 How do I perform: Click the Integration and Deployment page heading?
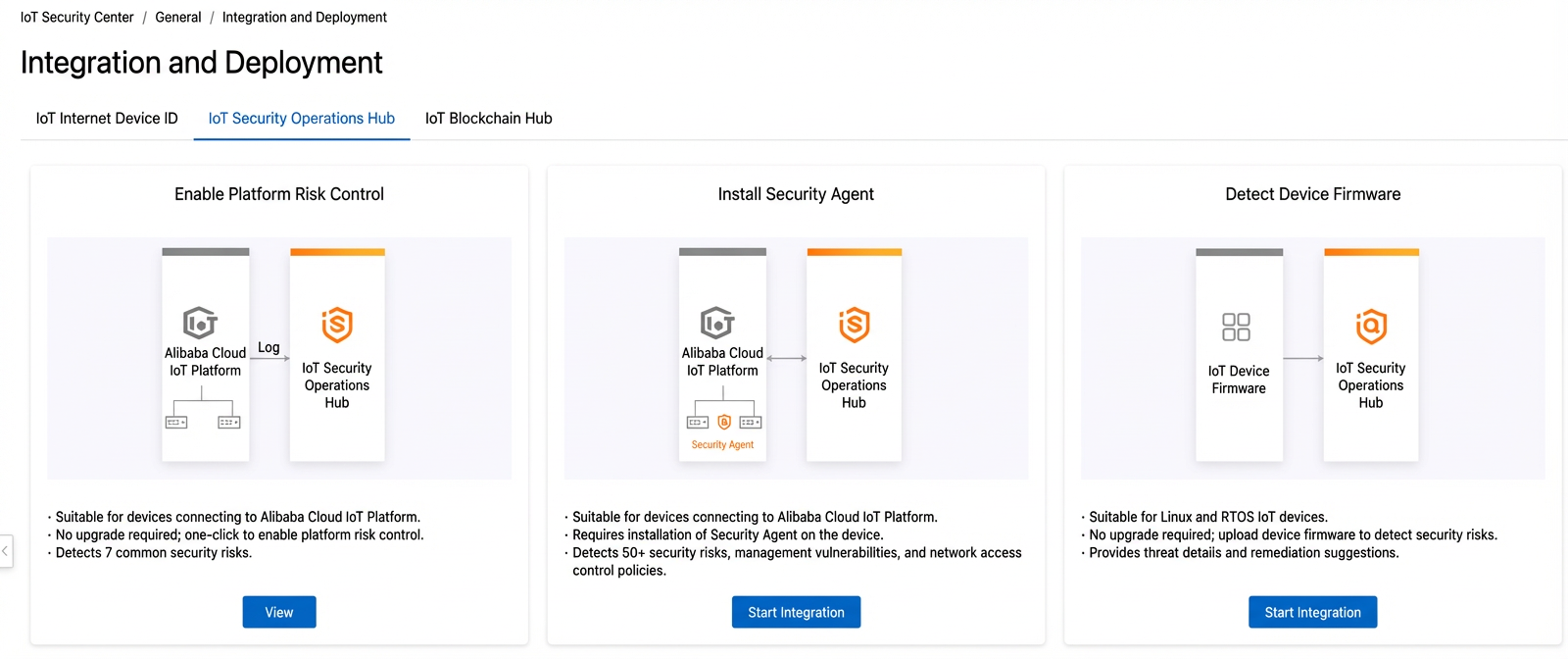201,63
